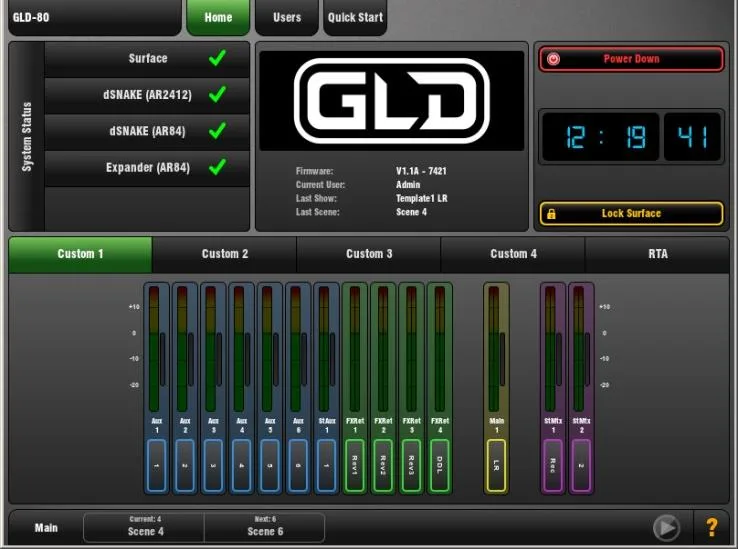Click the Last Scene value Scene 4
Screen dimensions: 738x549
point(411,212)
